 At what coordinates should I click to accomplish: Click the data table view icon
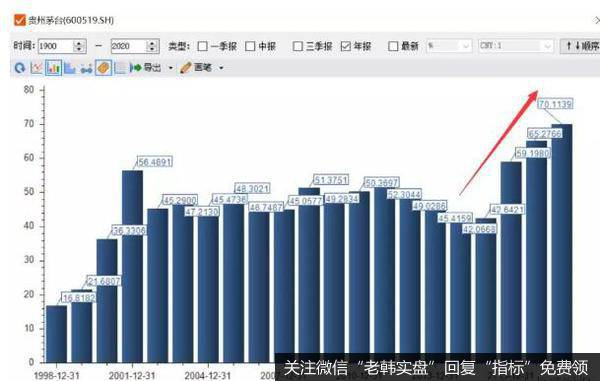[121, 68]
